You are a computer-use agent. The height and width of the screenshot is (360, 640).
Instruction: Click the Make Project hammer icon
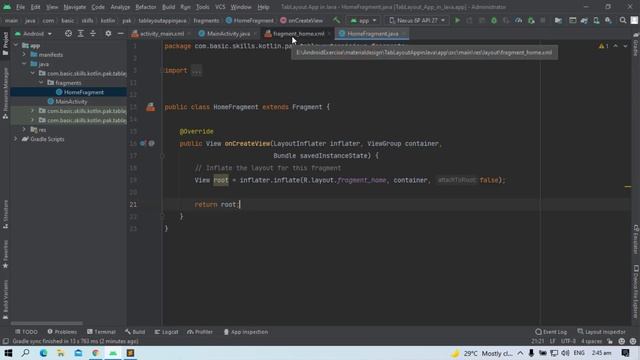click(336, 20)
